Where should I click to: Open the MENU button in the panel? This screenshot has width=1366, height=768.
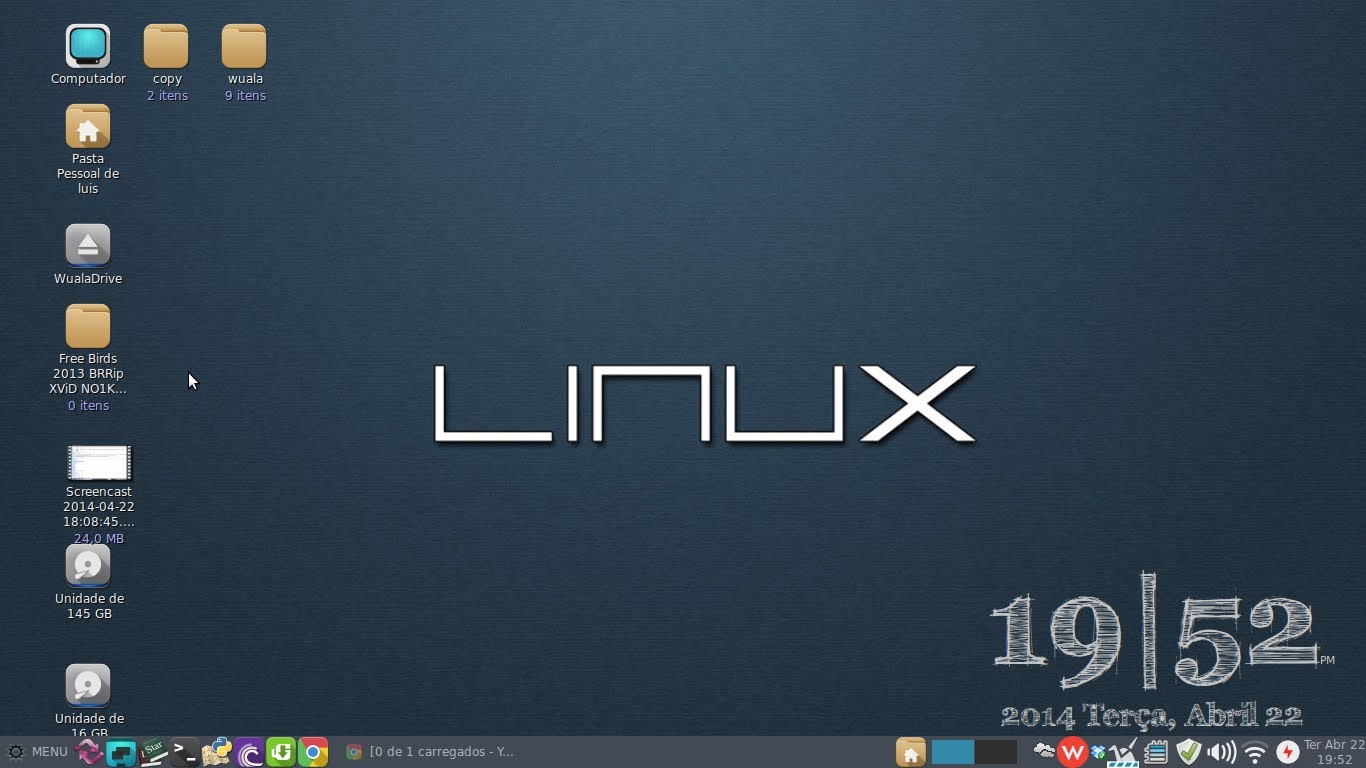(x=38, y=752)
